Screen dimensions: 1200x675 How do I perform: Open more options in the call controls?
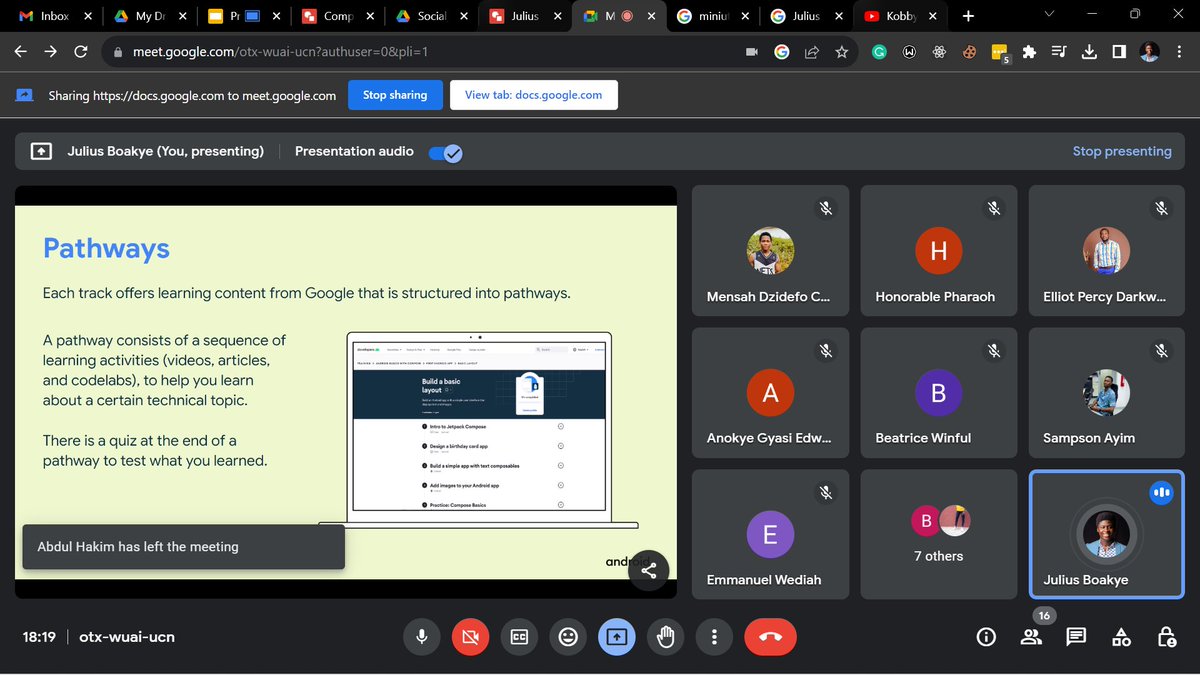pyautogui.click(x=714, y=637)
